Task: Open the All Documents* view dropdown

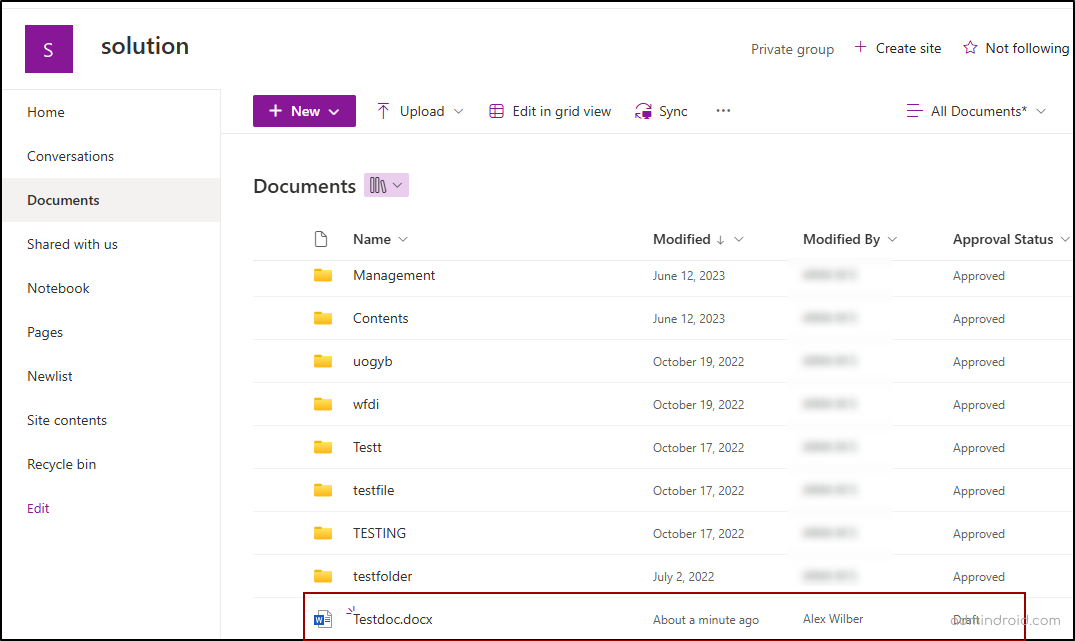Action: click(975, 111)
